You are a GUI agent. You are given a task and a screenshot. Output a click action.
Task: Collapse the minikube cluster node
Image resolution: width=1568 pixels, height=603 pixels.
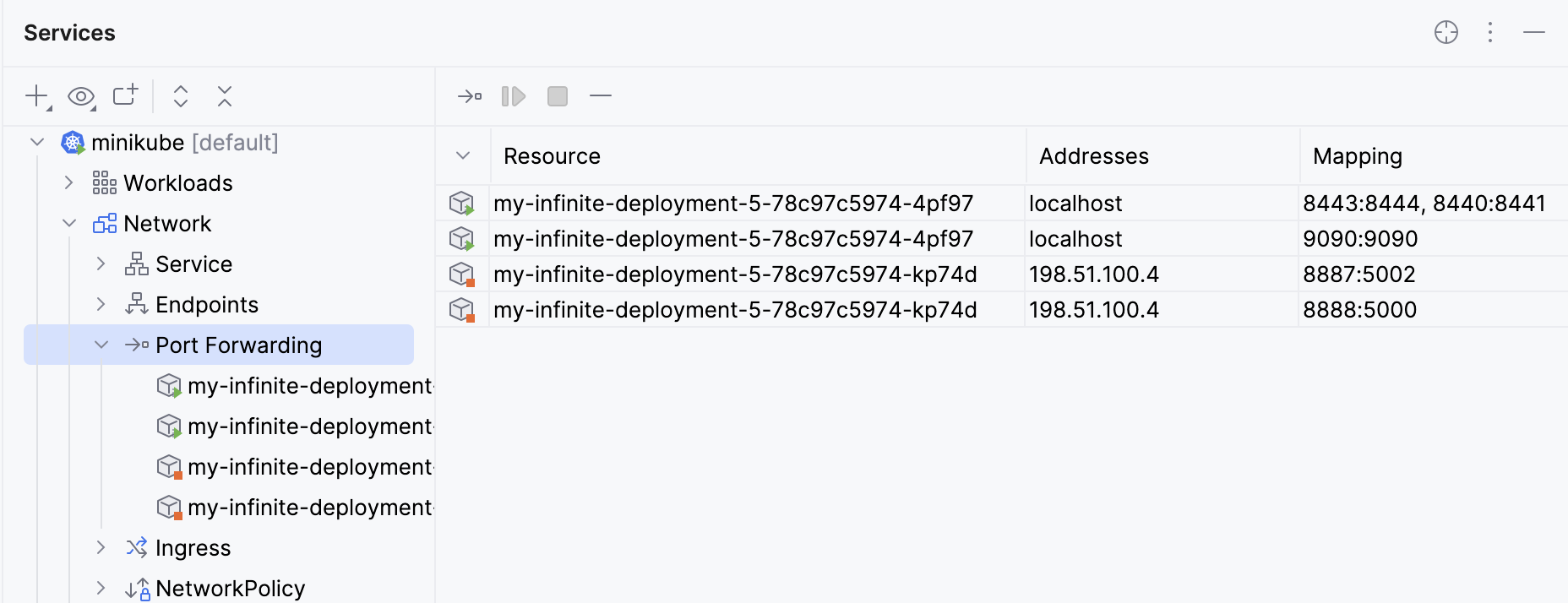(37, 143)
